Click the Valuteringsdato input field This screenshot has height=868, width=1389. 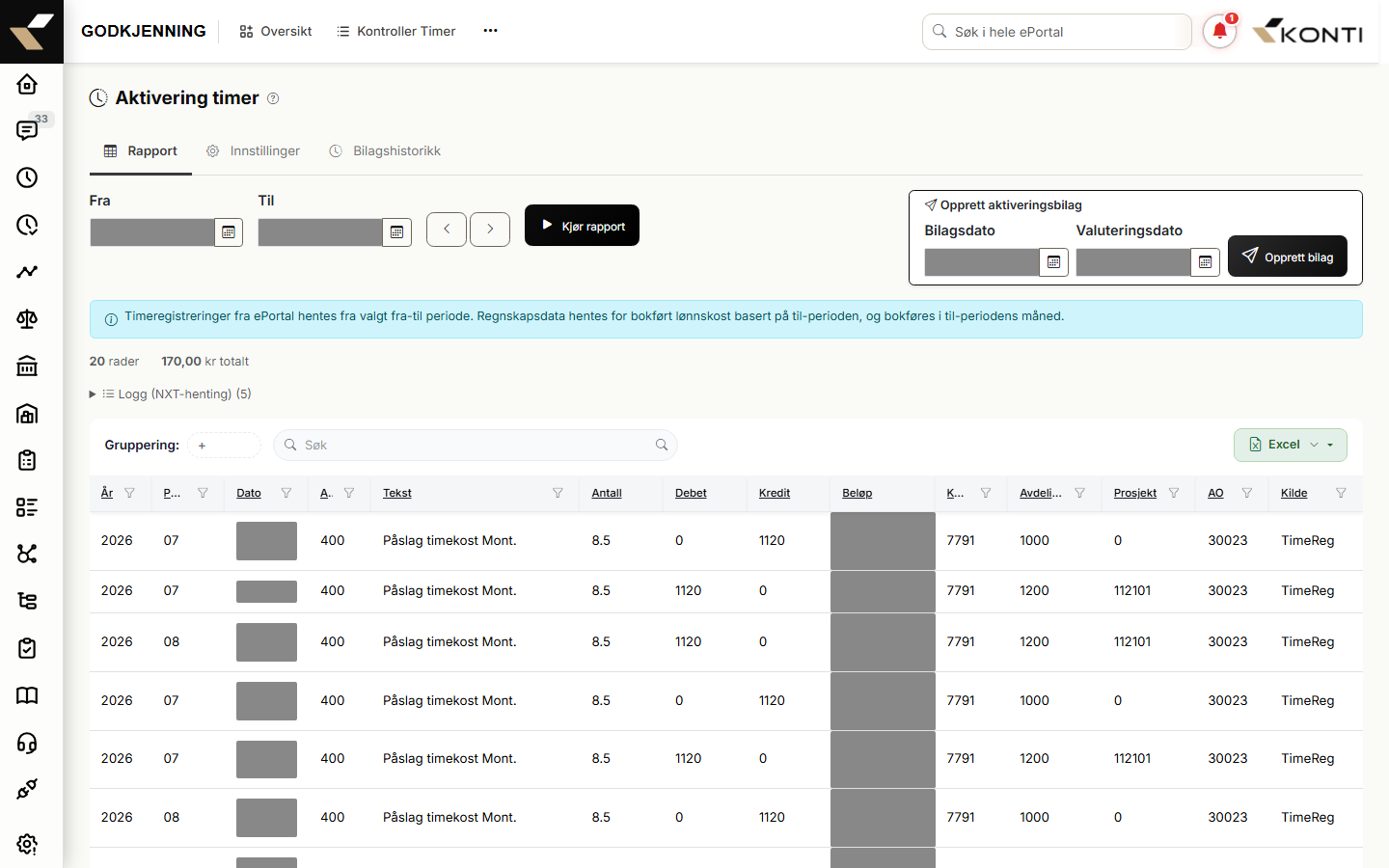(1133, 262)
